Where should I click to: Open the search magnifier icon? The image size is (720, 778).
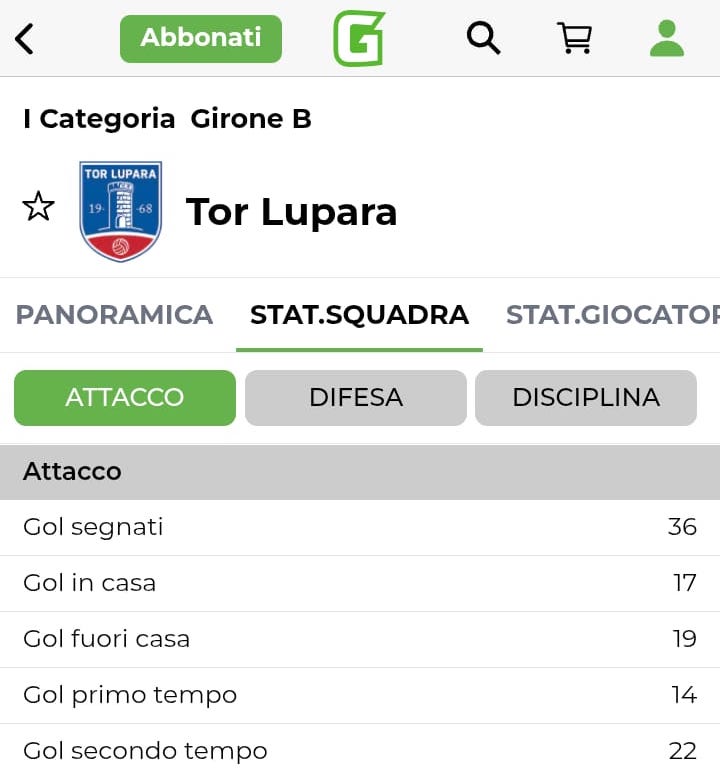click(483, 39)
